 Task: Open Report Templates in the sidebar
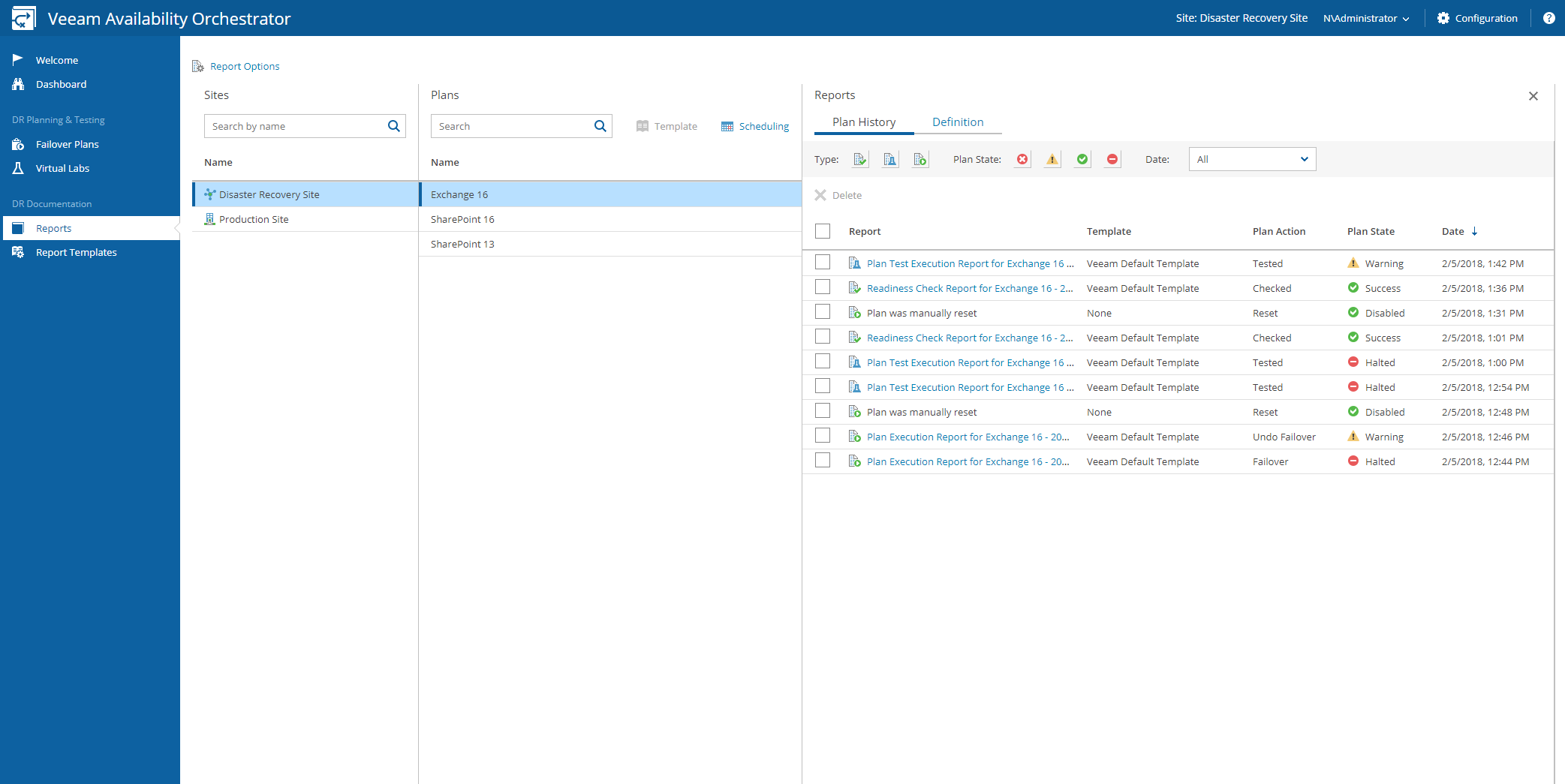coord(76,252)
